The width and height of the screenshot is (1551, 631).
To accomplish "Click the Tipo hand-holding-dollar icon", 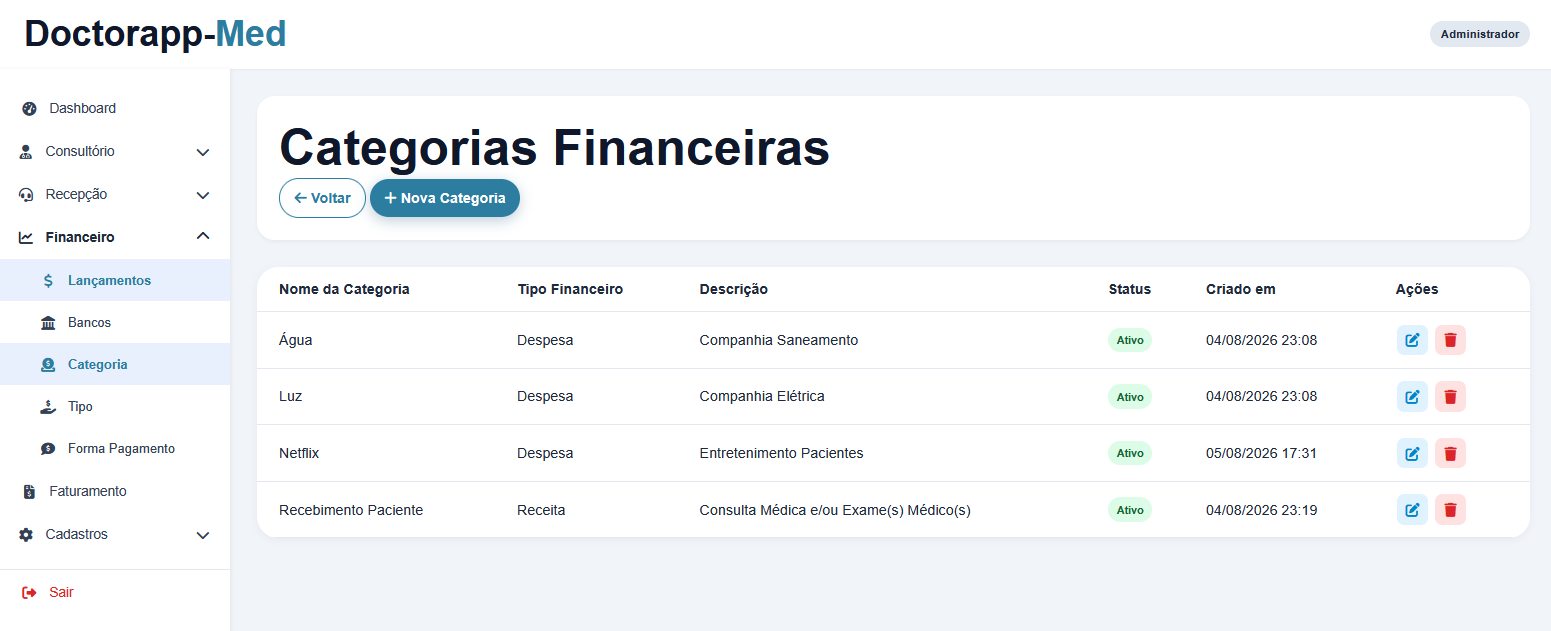I will click(x=48, y=407).
